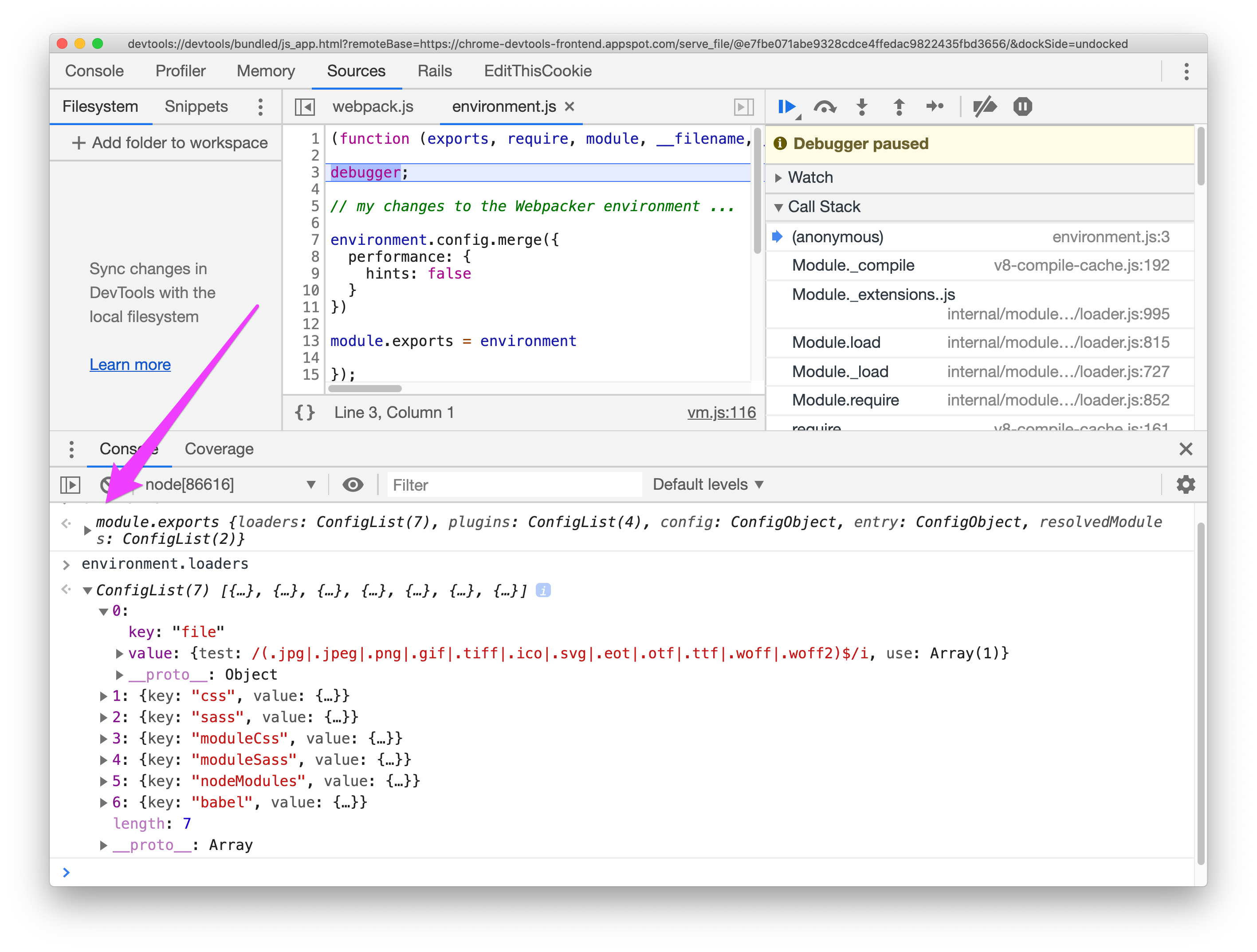Select Module.load stack frame
Image resolution: width=1257 pixels, height=952 pixels.
click(980, 343)
